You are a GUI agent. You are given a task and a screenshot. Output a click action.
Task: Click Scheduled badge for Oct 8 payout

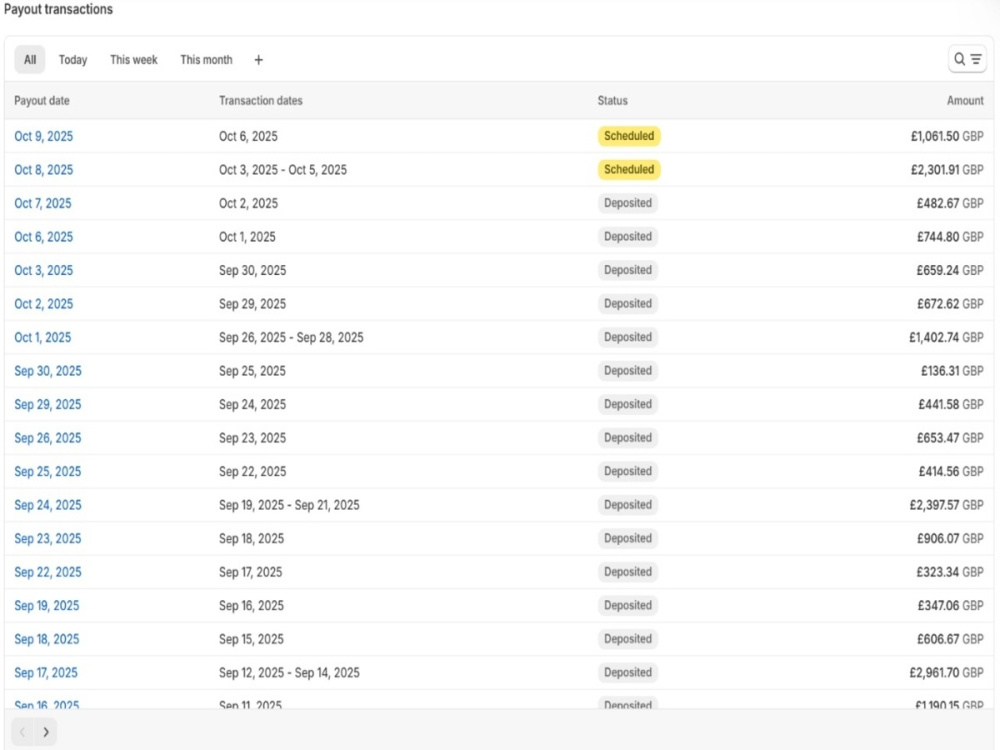click(x=629, y=170)
